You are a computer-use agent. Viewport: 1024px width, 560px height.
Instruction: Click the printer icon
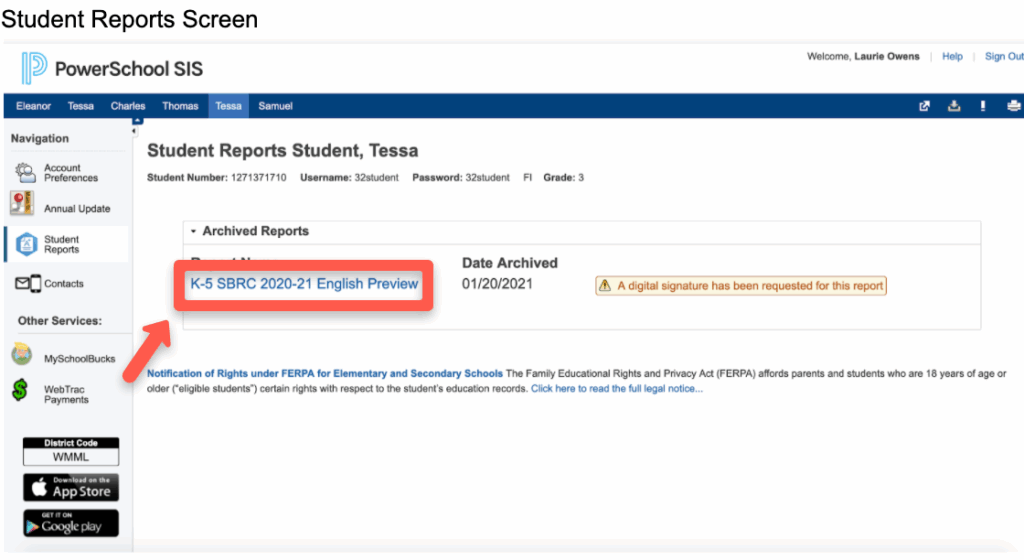tap(1013, 106)
